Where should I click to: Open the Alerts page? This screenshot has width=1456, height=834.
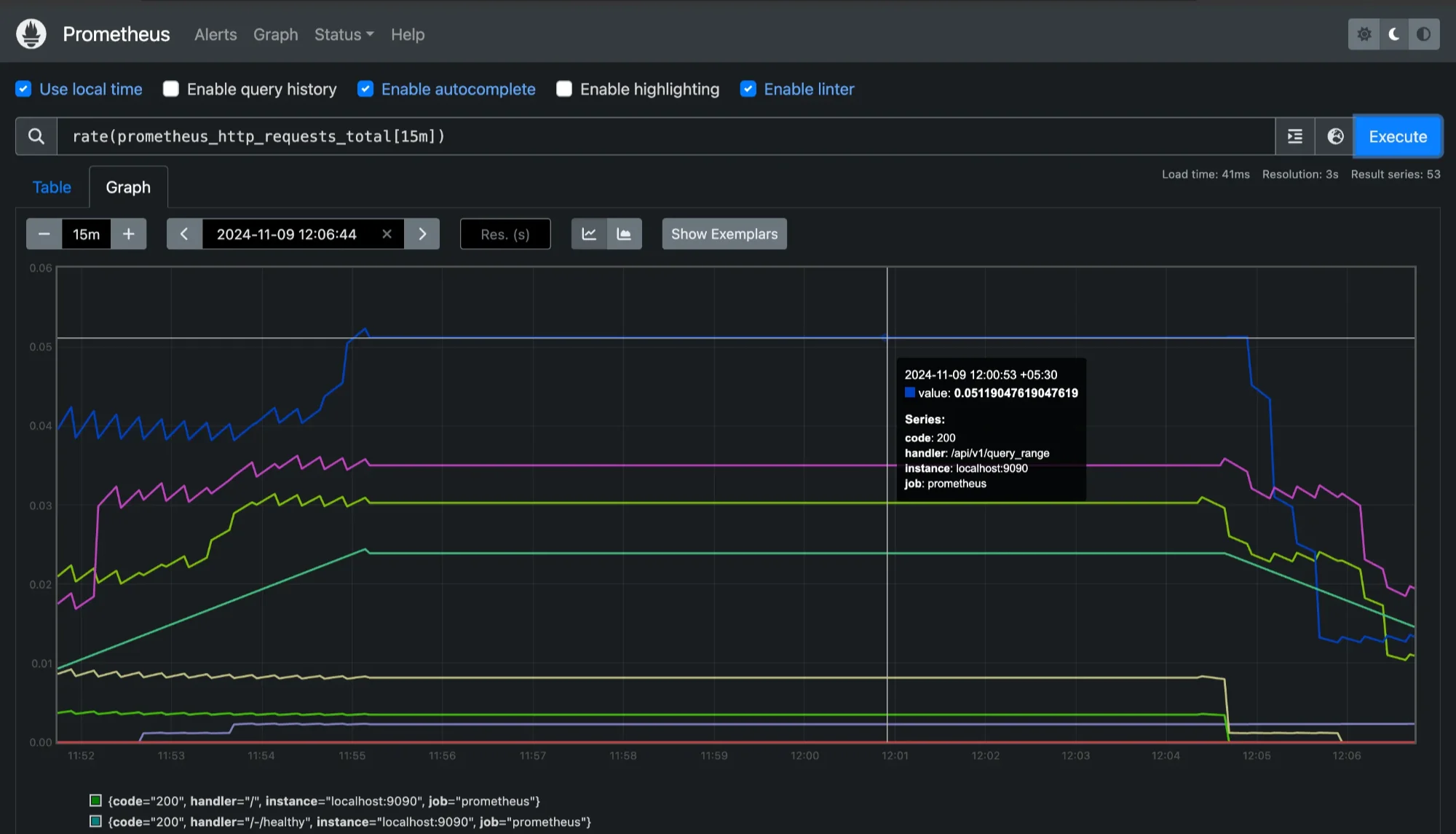(x=215, y=34)
